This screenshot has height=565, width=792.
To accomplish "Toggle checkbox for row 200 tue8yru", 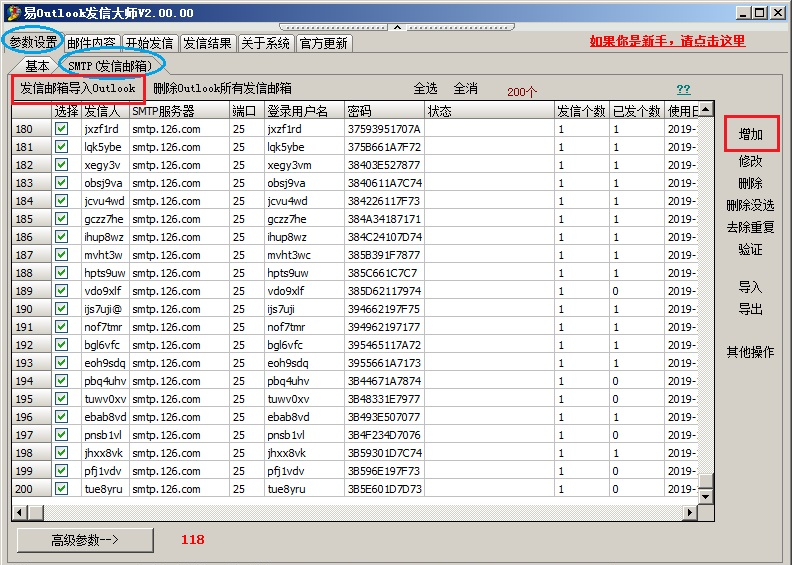I will tap(62, 489).
